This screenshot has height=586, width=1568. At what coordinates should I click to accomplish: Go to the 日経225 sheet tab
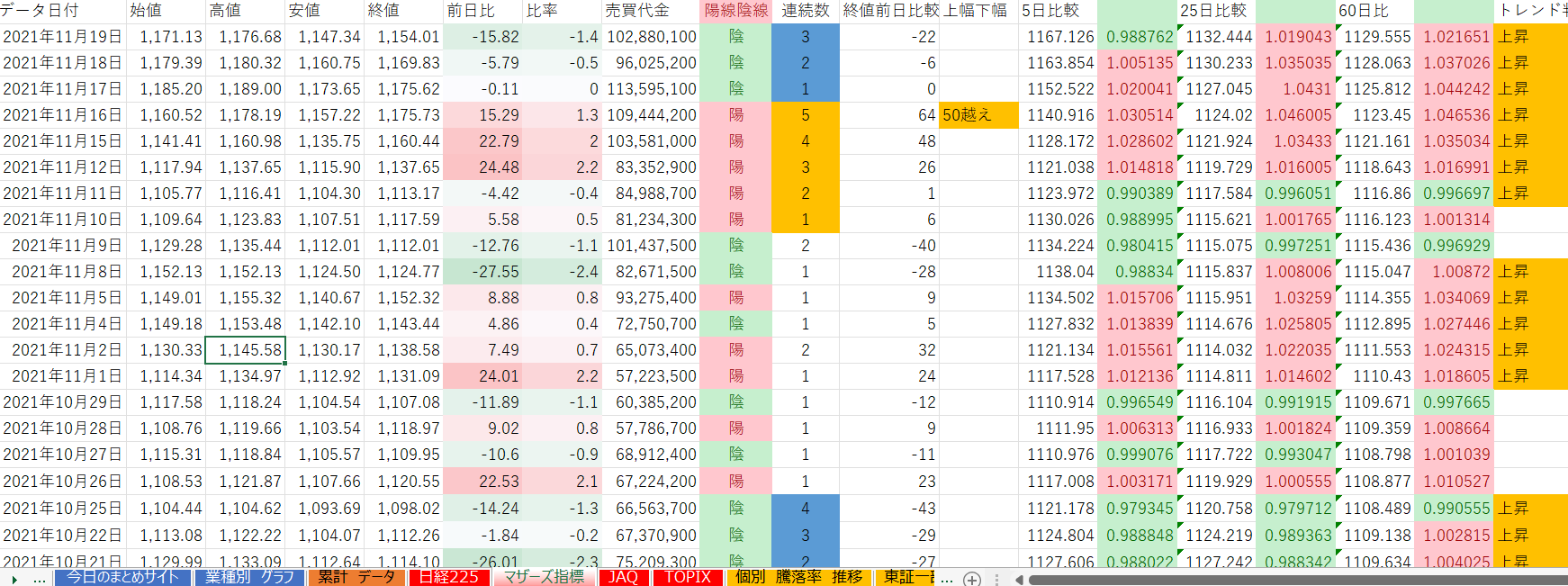[x=449, y=578]
